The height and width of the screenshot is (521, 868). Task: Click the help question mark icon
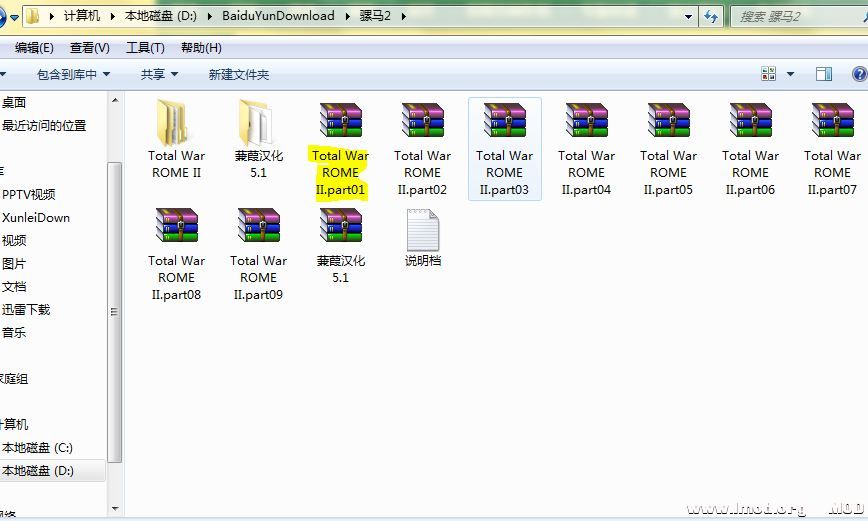pyautogui.click(x=859, y=74)
